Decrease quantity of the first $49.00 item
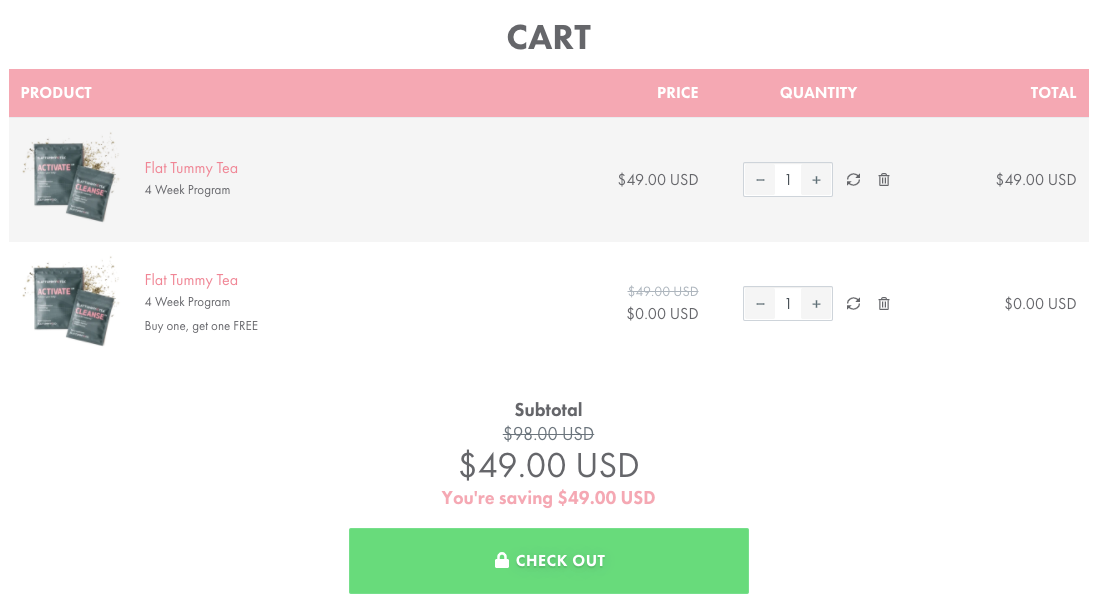 760,180
